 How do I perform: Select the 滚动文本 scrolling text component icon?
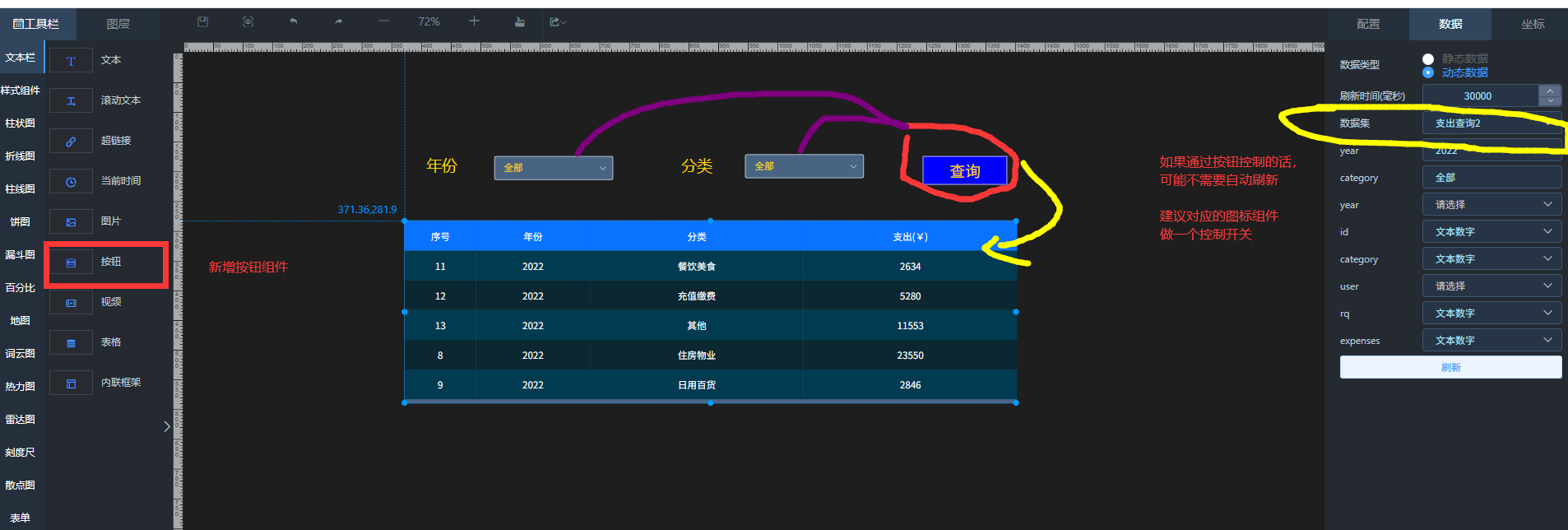pos(71,100)
